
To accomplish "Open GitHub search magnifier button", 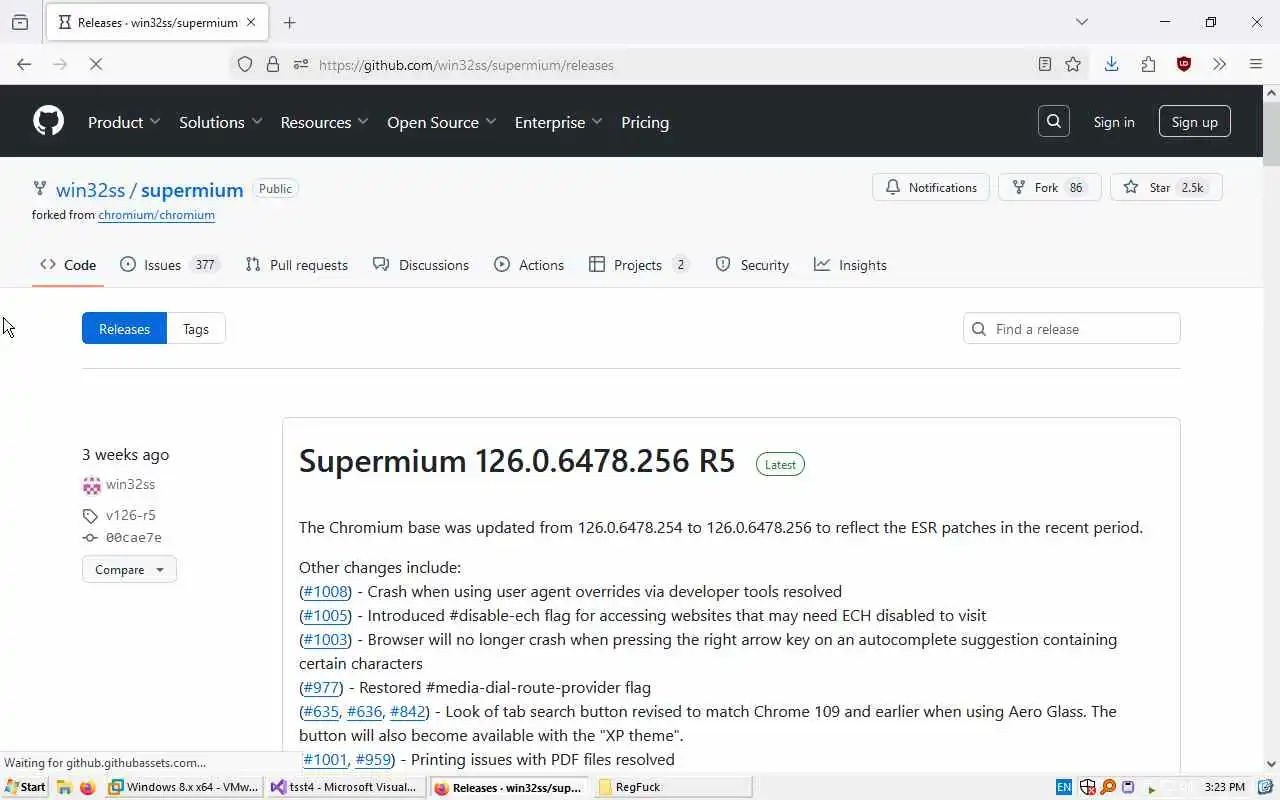I will click(x=1054, y=122).
